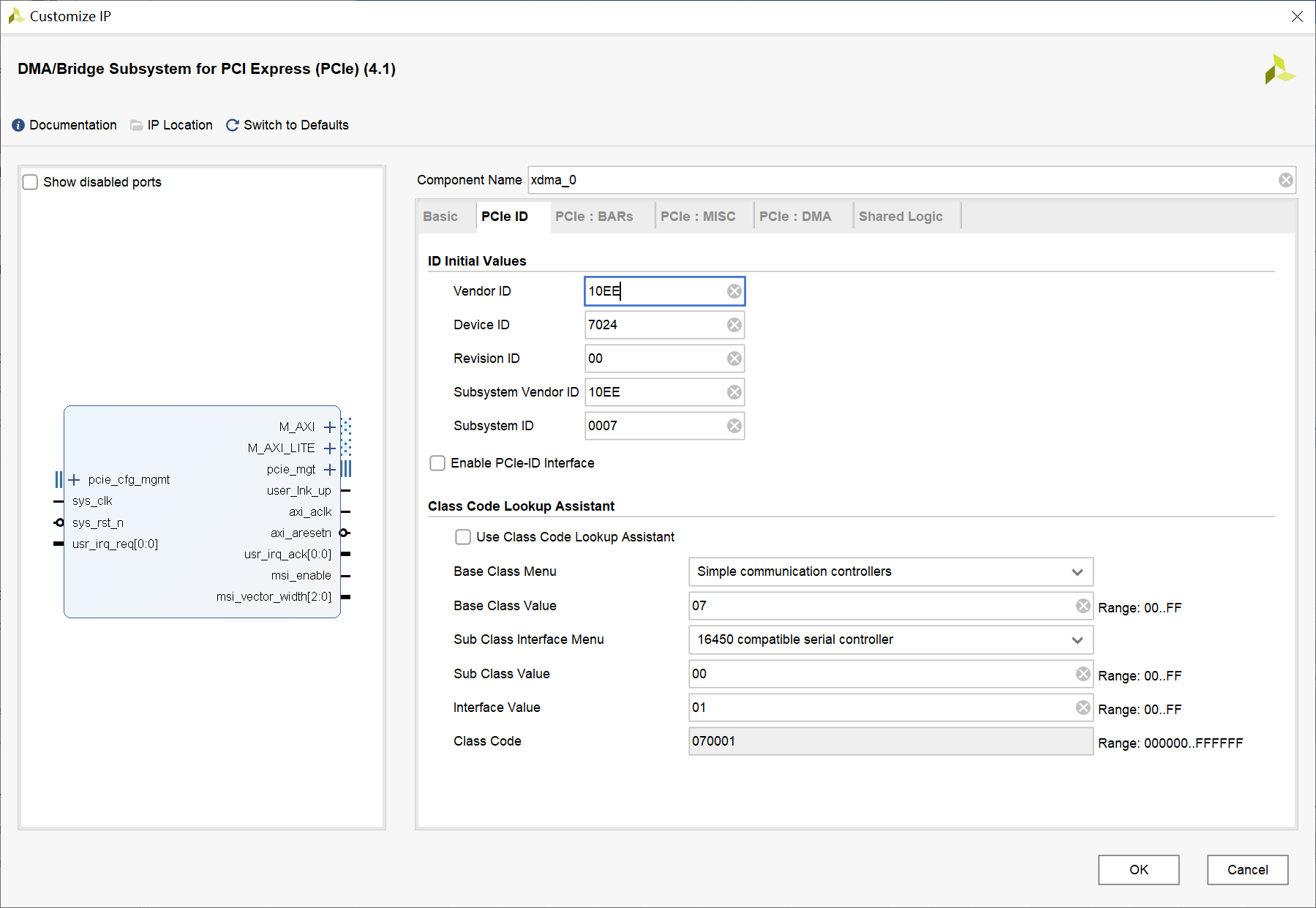The width and height of the screenshot is (1316, 908).
Task: Click the Switch to Defaults refresh icon
Action: (x=233, y=125)
